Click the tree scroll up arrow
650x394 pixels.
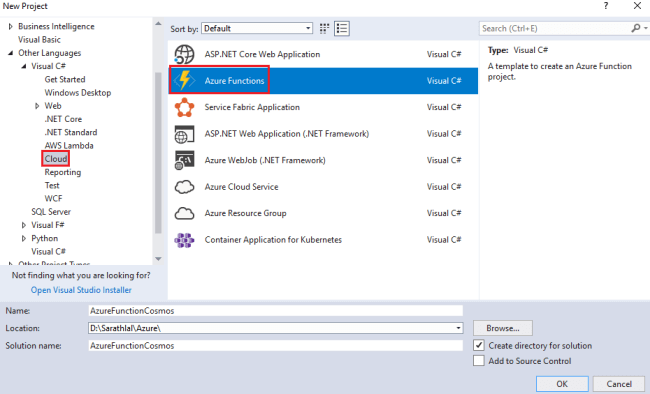[x=158, y=24]
